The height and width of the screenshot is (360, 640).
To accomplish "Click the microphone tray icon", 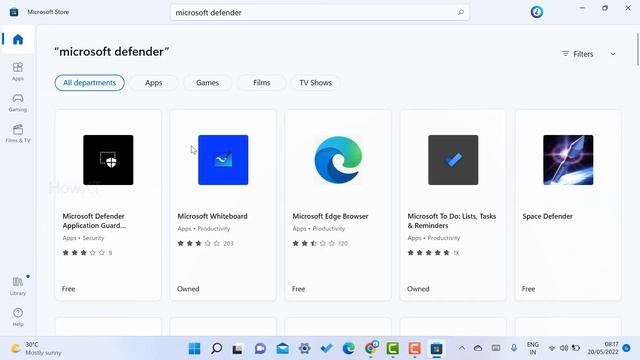I will (514, 348).
